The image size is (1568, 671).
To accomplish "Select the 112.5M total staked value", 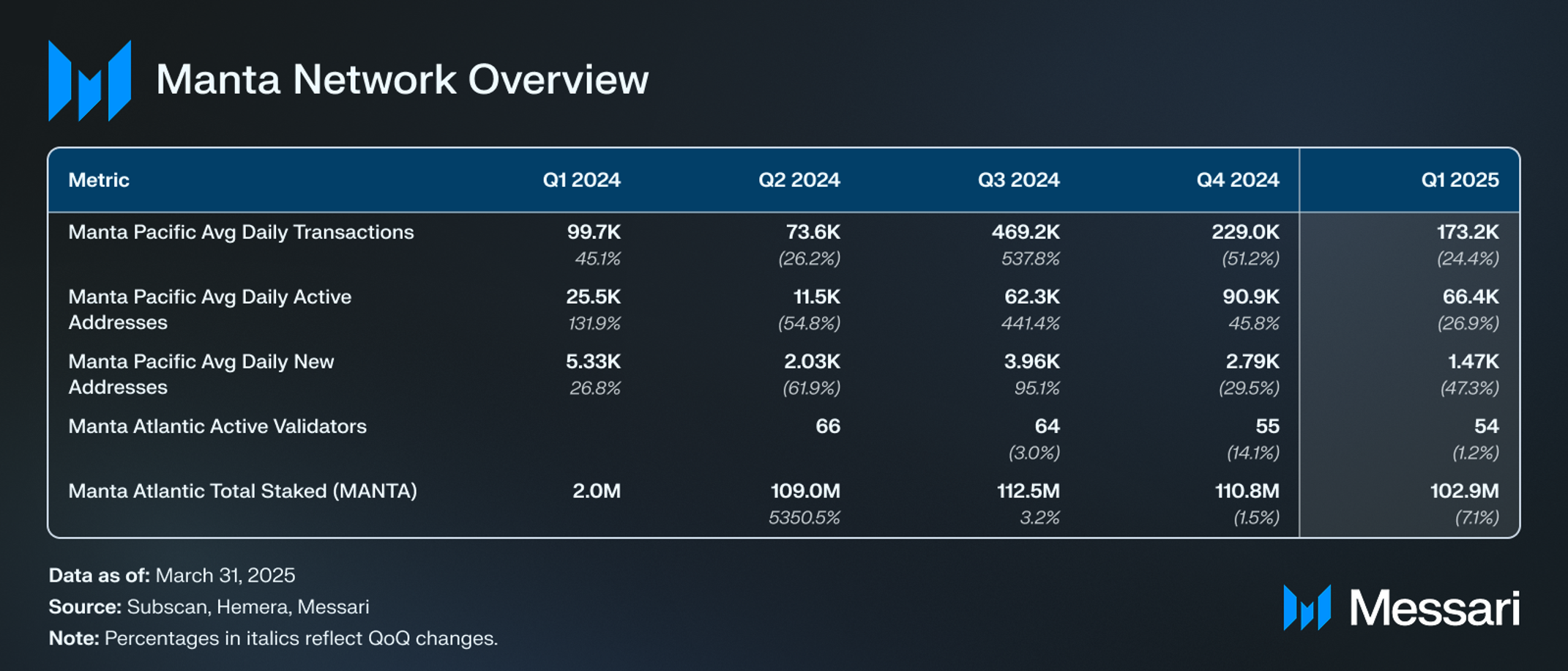I will tap(1028, 491).
